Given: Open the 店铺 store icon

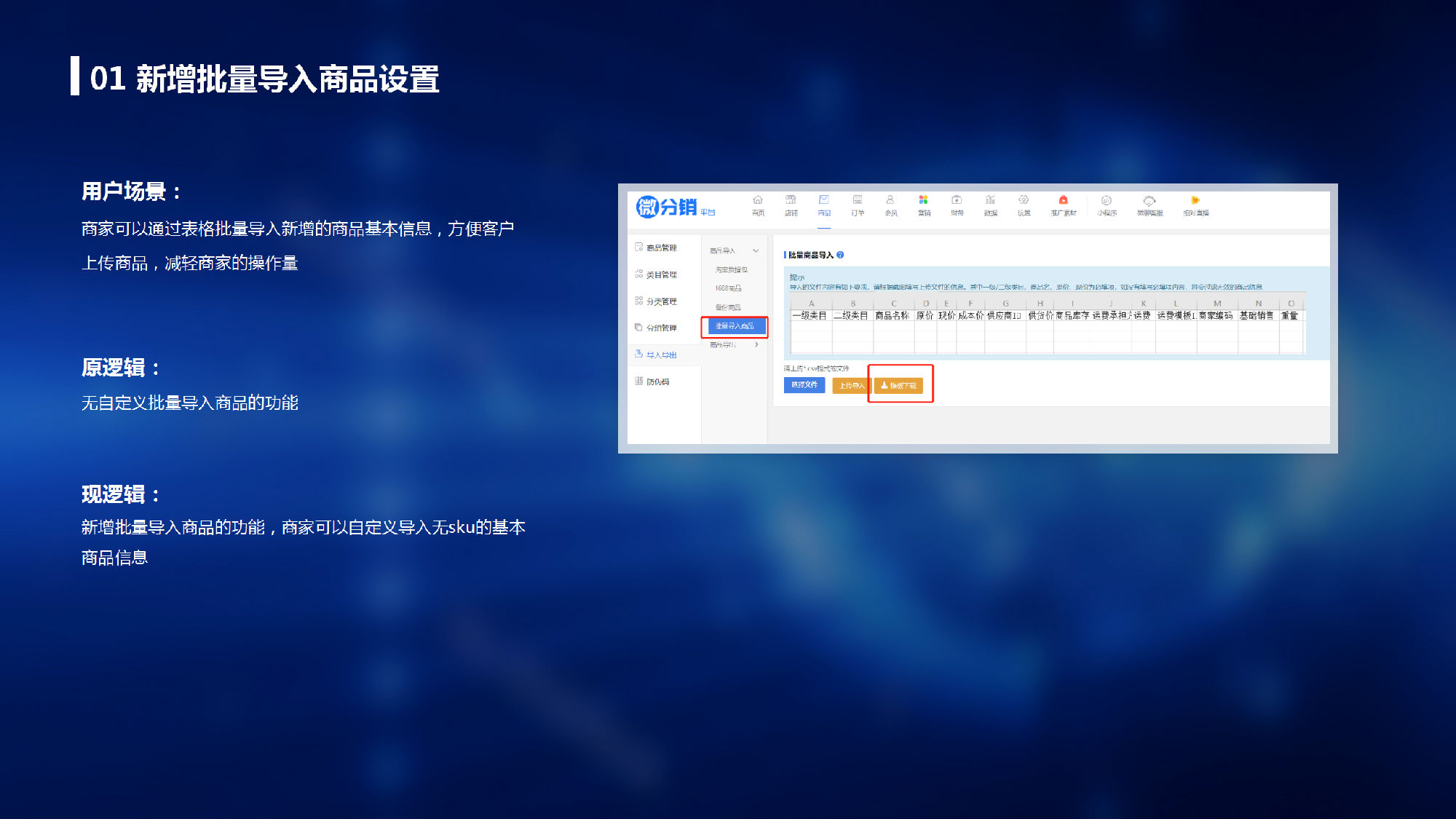Looking at the screenshot, I should click(791, 200).
